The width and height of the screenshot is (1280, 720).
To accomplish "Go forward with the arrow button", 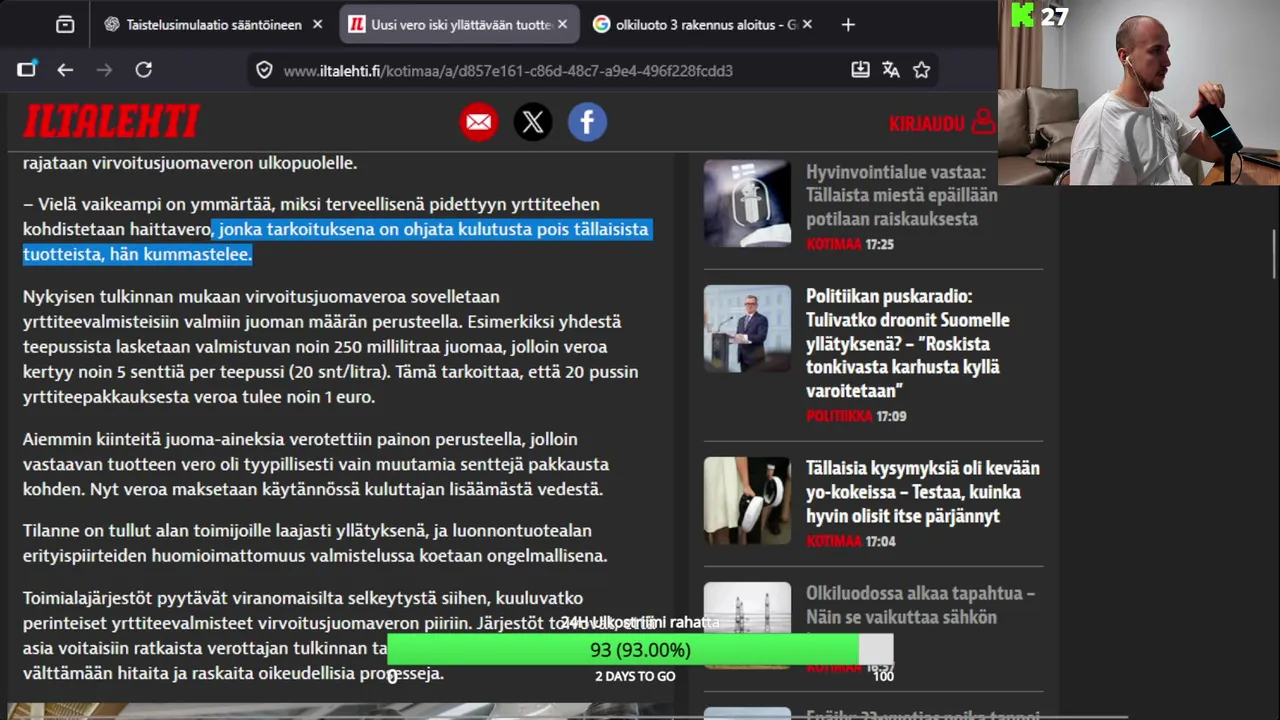I will click(104, 70).
